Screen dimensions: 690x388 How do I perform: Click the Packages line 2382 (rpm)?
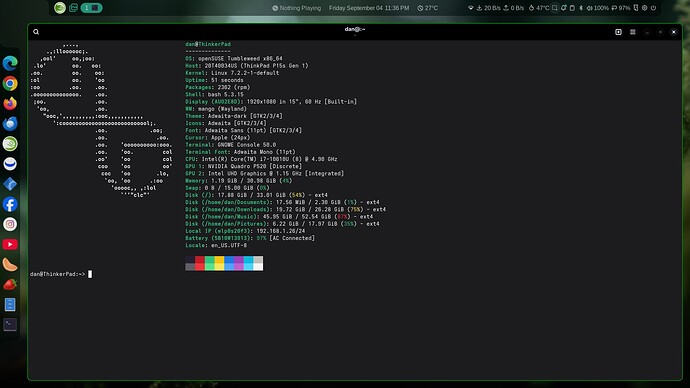217,87
